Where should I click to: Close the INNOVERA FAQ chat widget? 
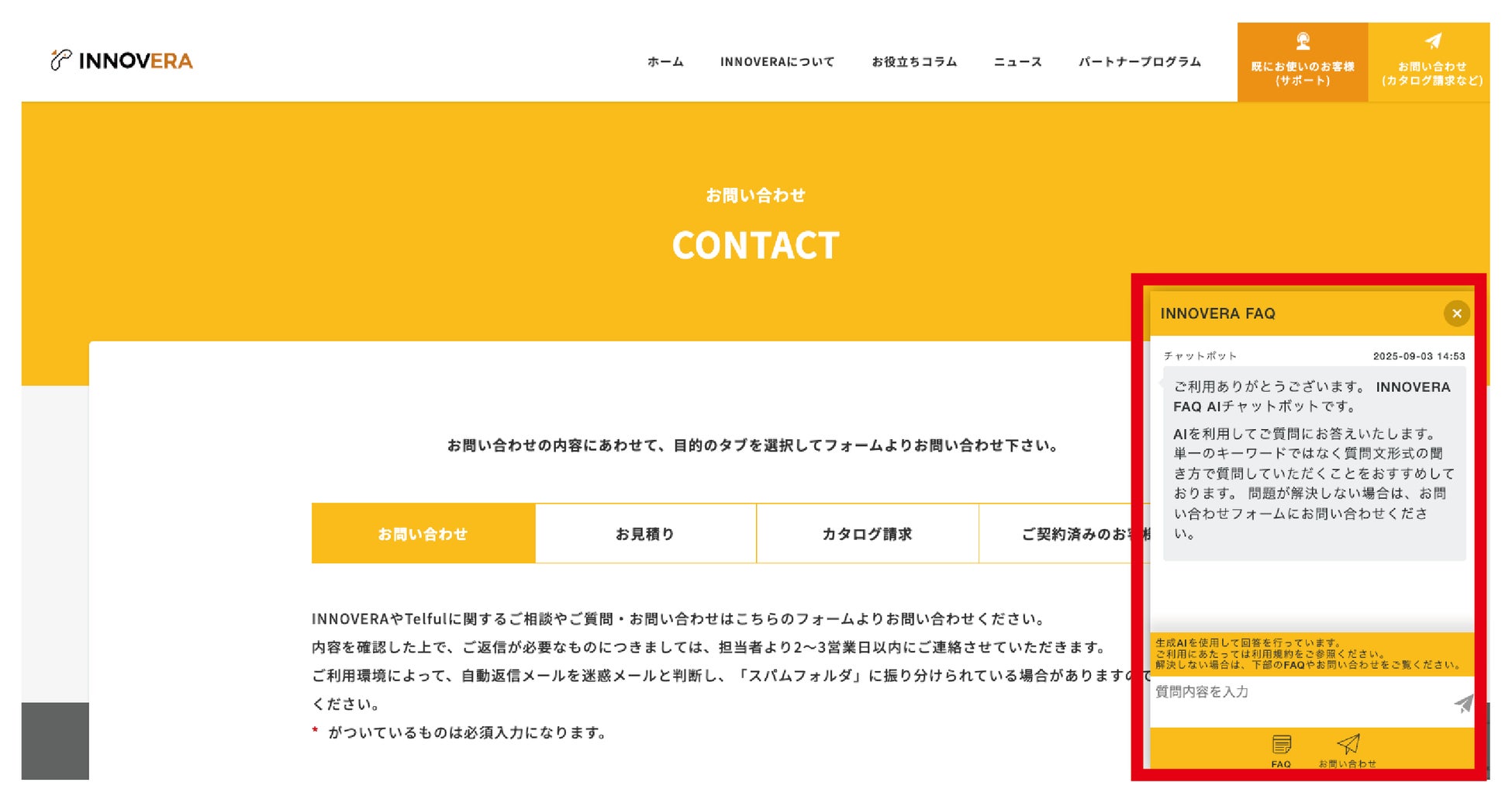click(1456, 313)
